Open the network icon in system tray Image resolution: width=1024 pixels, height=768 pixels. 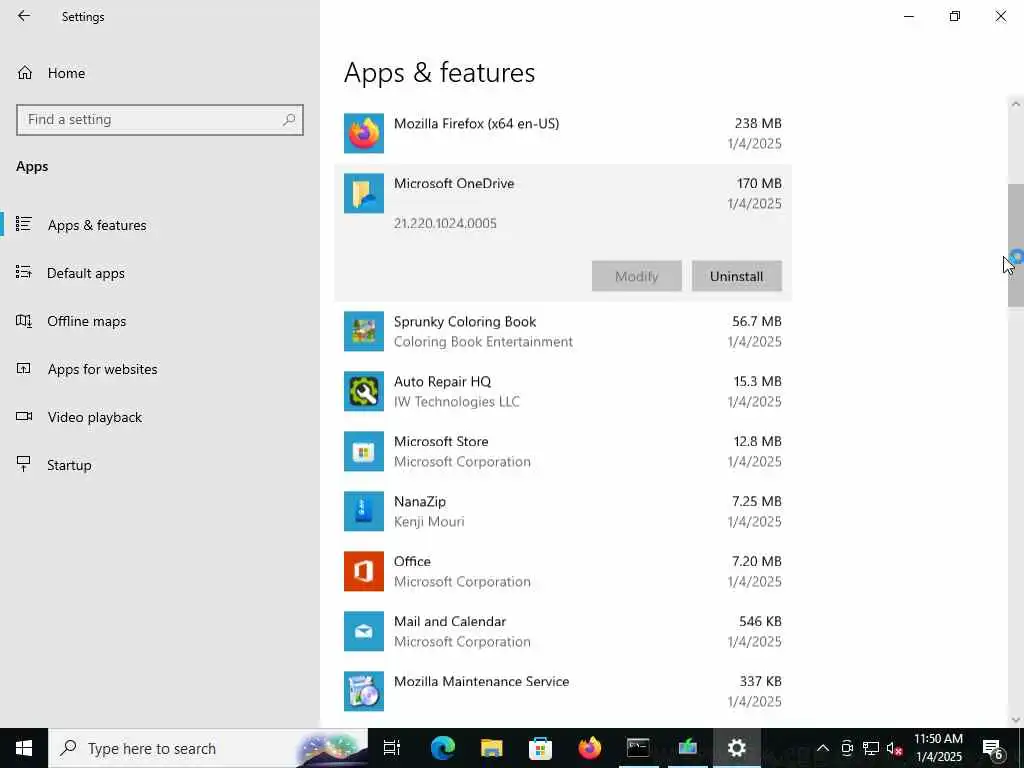[871, 748]
